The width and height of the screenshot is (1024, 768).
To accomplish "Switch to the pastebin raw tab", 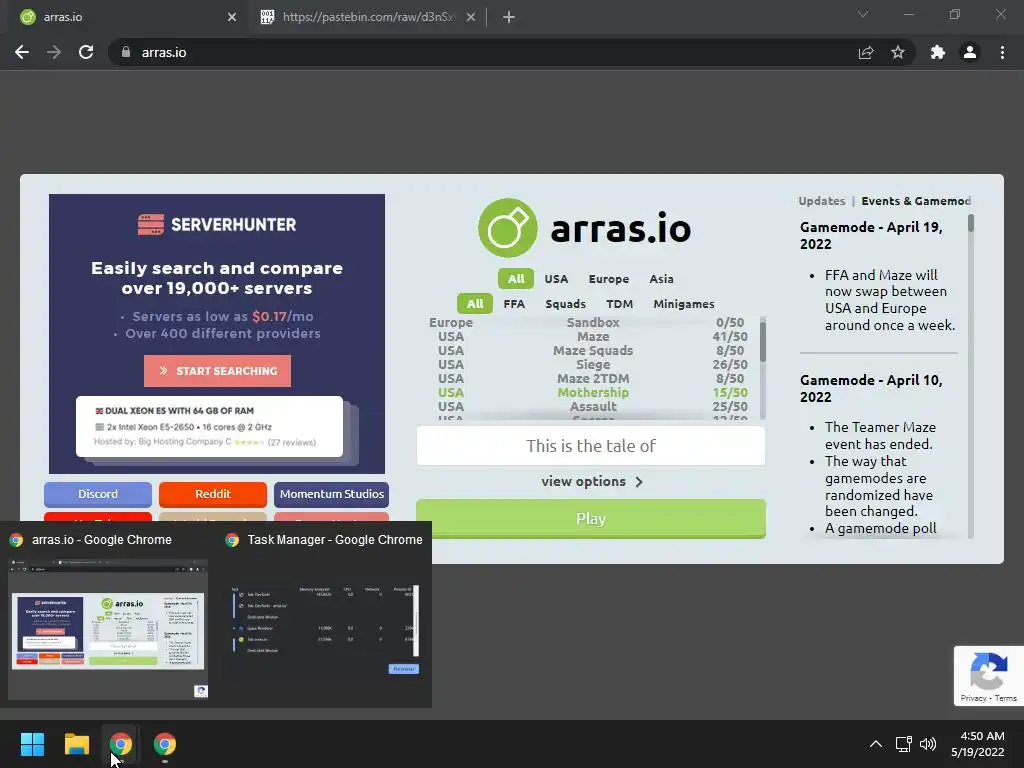I will tap(368, 17).
